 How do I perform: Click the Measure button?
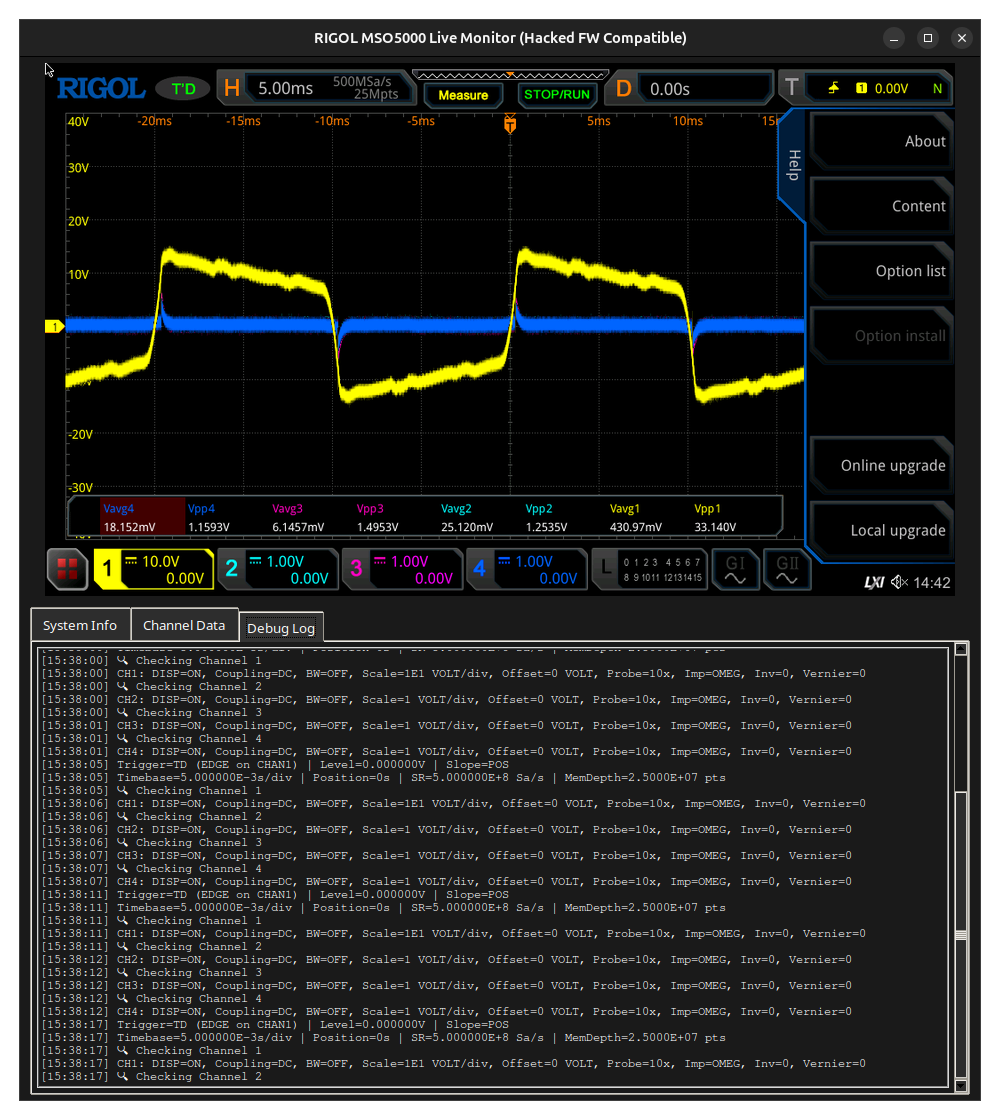[463, 95]
